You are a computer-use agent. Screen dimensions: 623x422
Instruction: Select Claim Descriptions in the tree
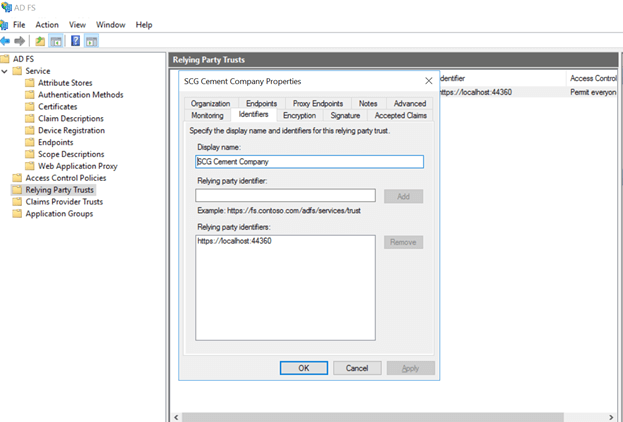coord(71,119)
